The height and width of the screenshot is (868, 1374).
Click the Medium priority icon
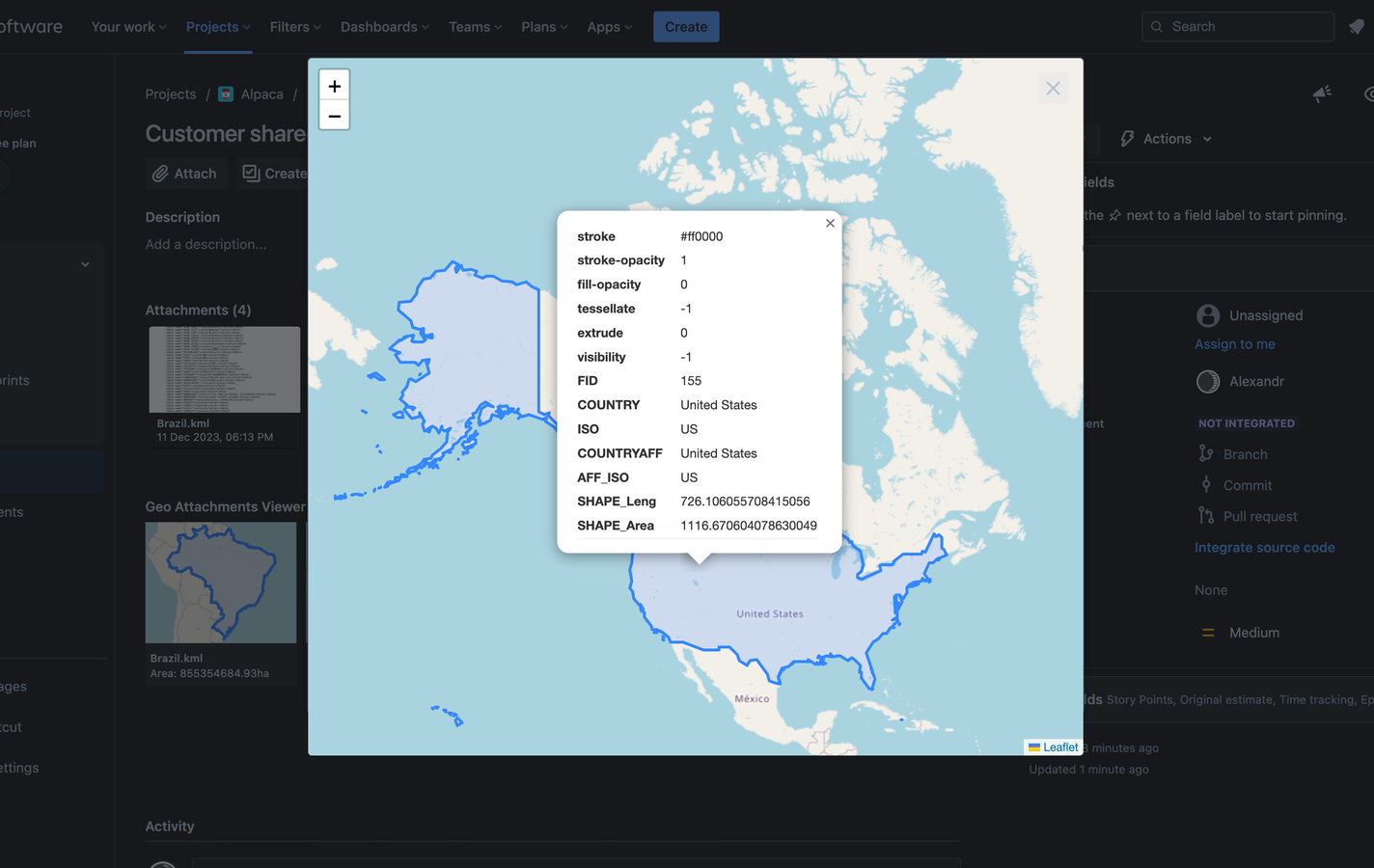click(x=1208, y=633)
